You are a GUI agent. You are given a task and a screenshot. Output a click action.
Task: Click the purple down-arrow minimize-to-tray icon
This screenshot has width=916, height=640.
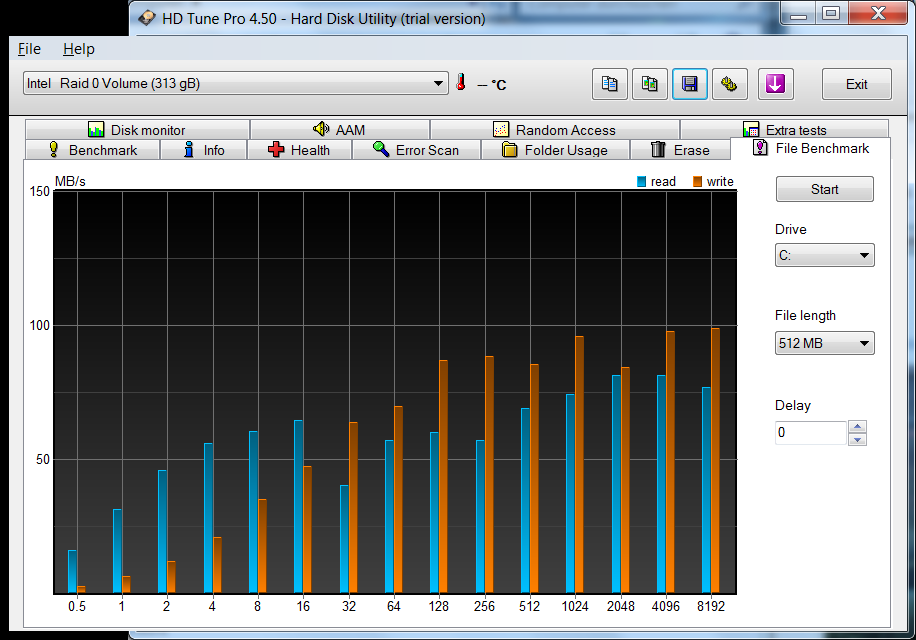coord(775,84)
